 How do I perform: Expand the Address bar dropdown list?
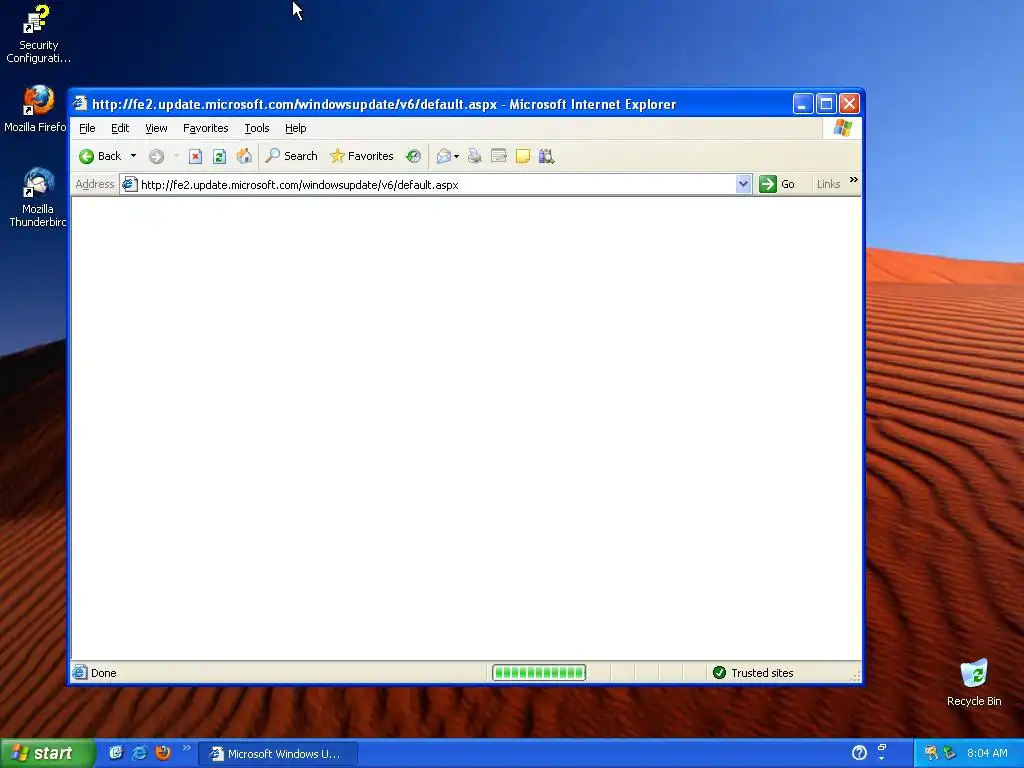(x=743, y=185)
